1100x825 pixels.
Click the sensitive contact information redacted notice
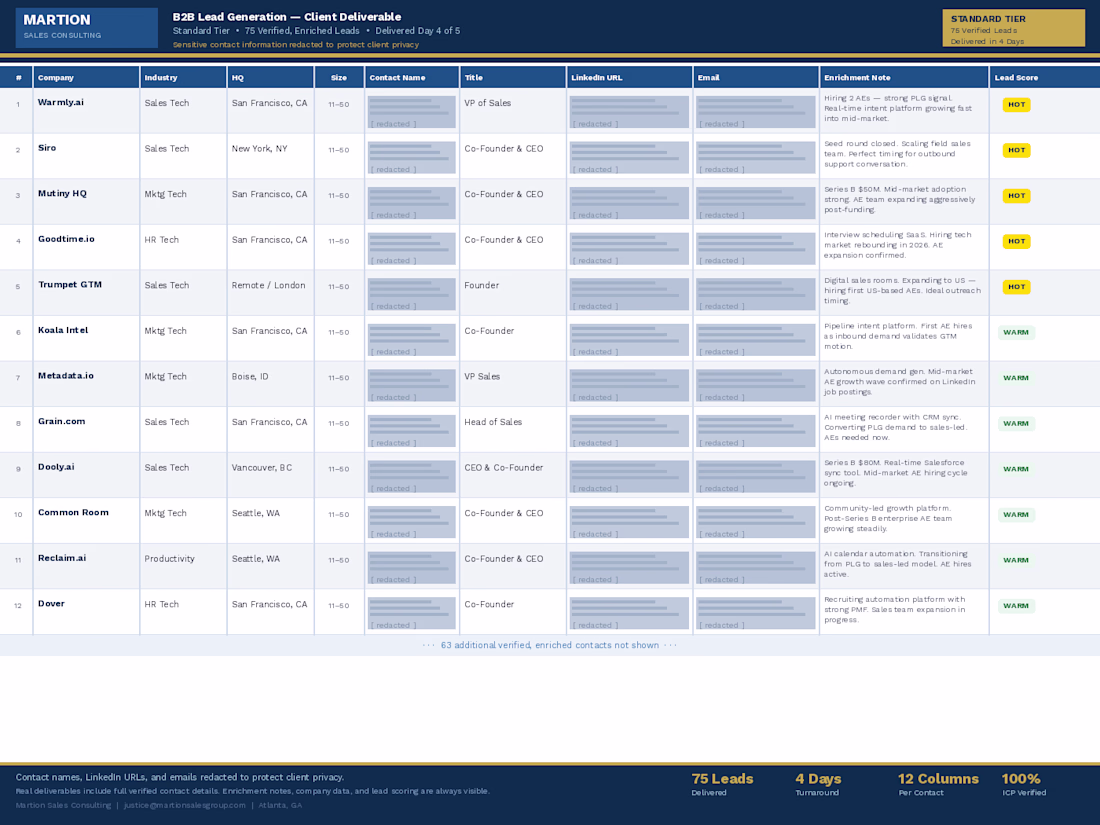295,45
